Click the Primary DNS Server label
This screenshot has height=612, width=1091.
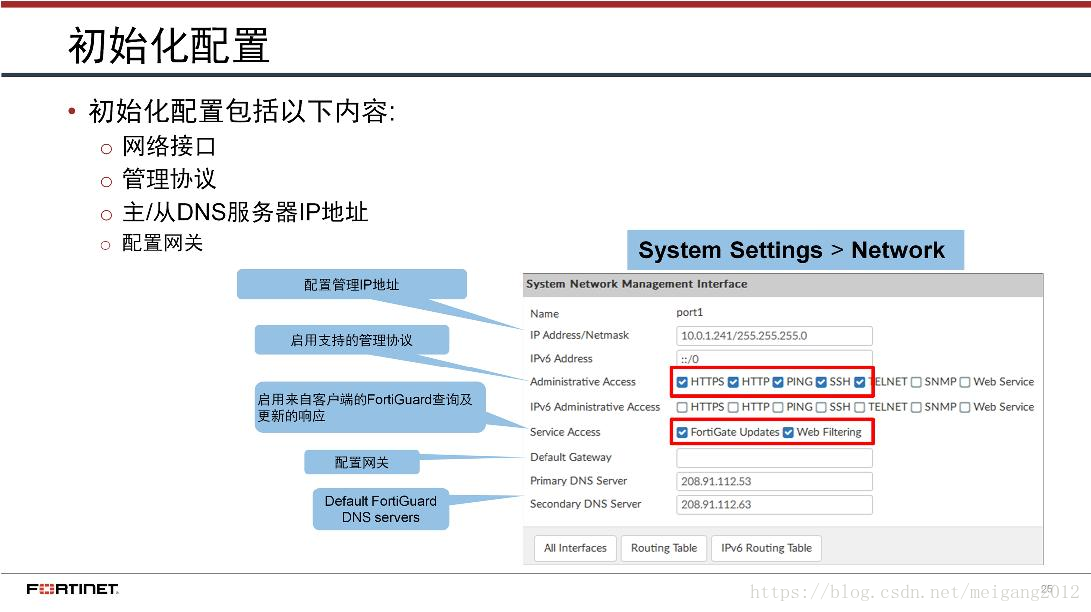coord(578,481)
